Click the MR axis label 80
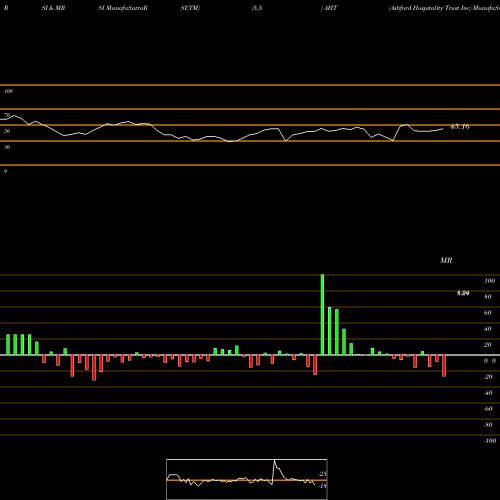 (x=488, y=297)
